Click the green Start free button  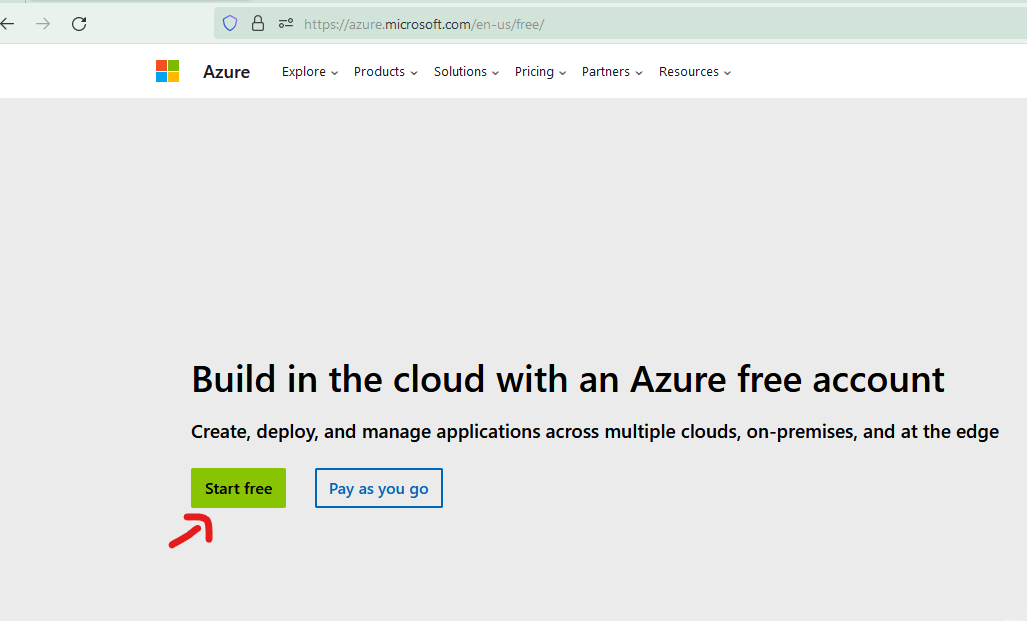(238, 488)
